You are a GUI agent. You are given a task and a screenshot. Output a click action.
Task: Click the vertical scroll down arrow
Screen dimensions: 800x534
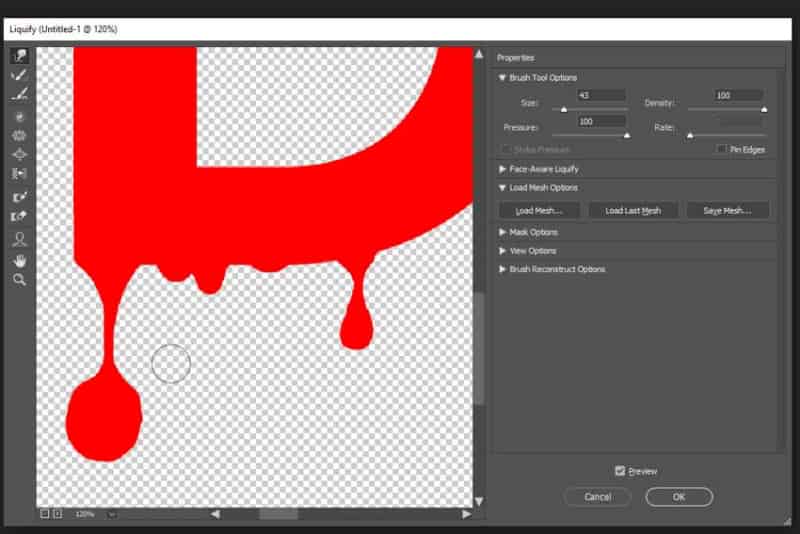click(x=479, y=501)
